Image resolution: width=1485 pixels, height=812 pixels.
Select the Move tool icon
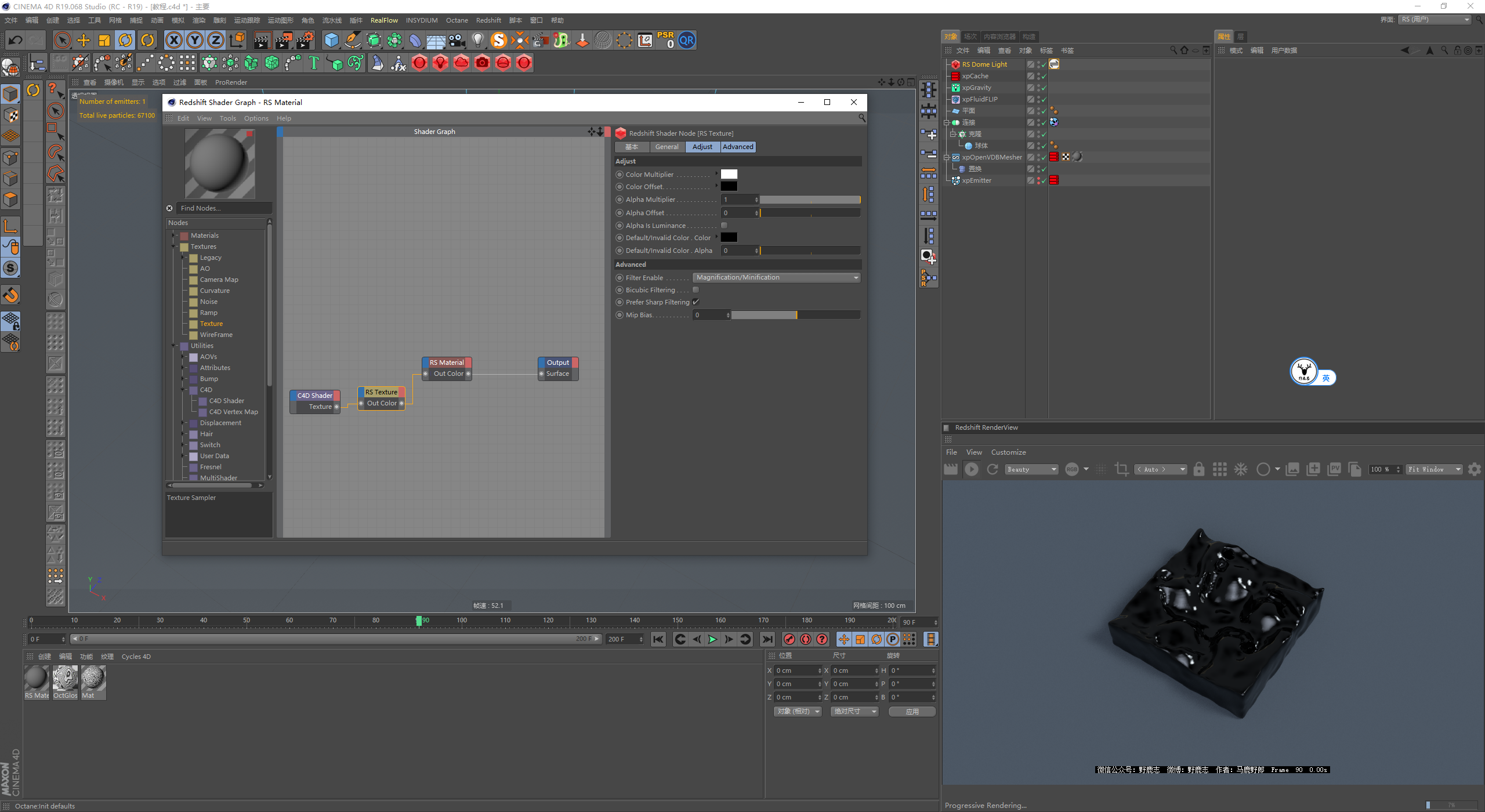click(x=84, y=40)
